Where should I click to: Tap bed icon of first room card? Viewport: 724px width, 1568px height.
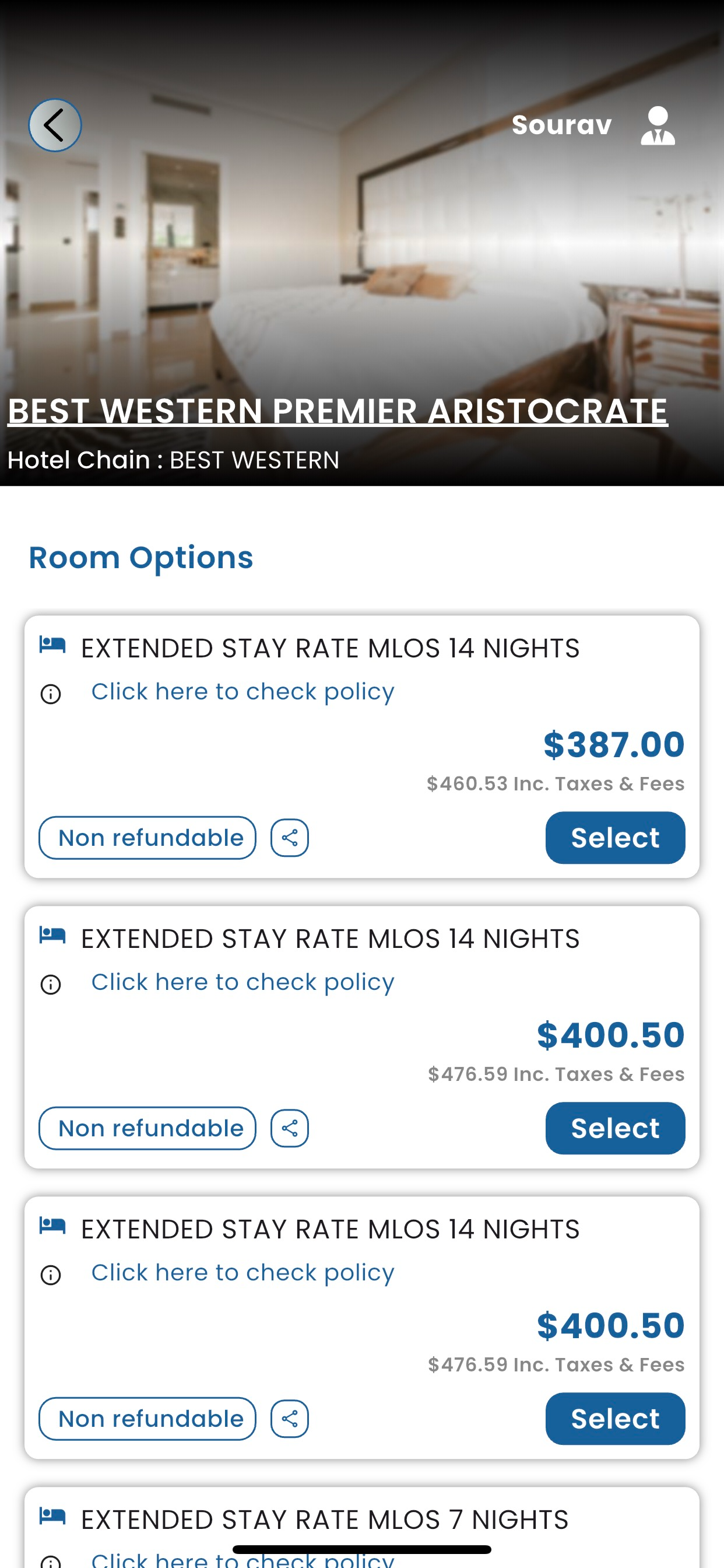coord(52,644)
